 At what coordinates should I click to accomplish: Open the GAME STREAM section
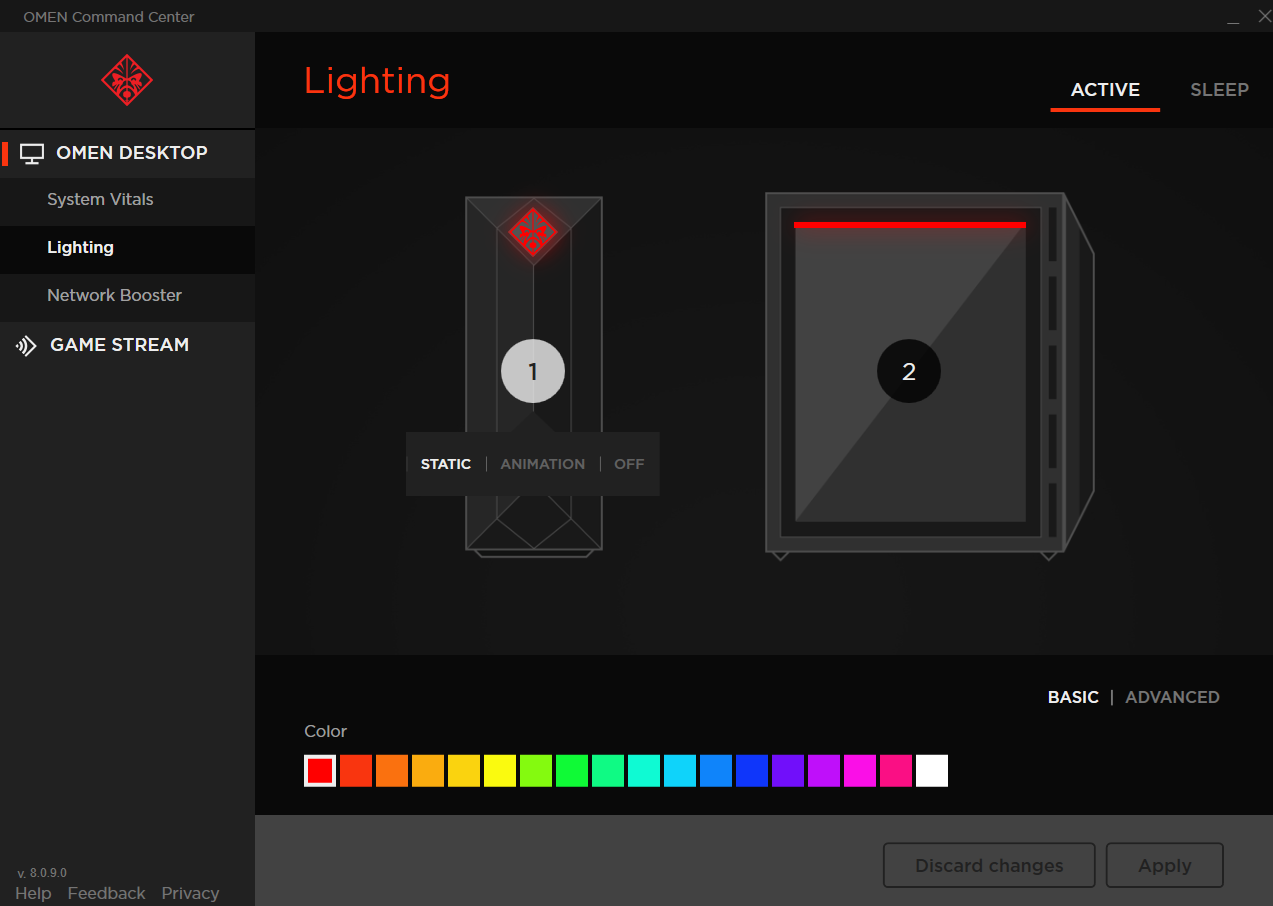point(127,346)
